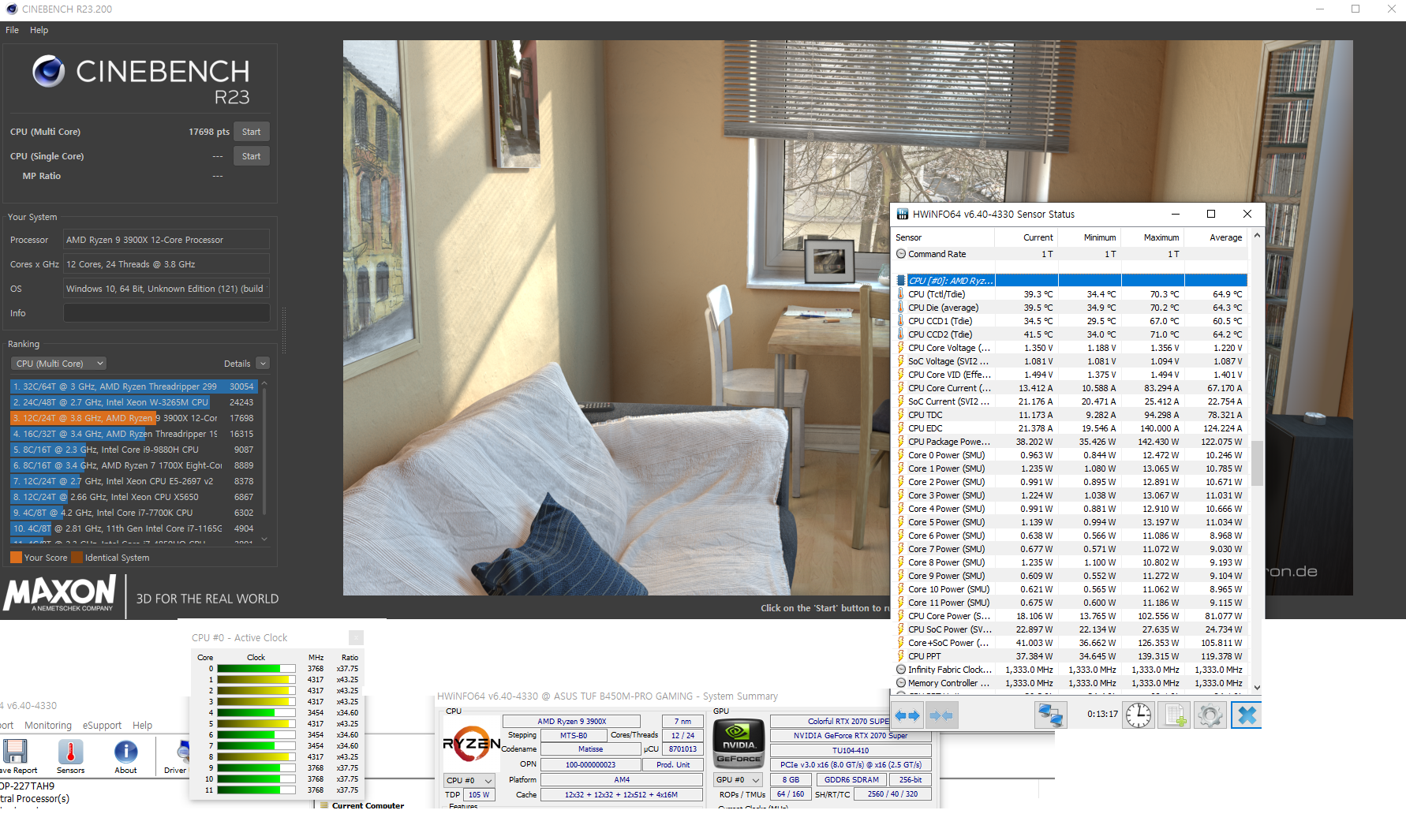Click clock icon beside Infinity Fabric Clock

point(901,670)
